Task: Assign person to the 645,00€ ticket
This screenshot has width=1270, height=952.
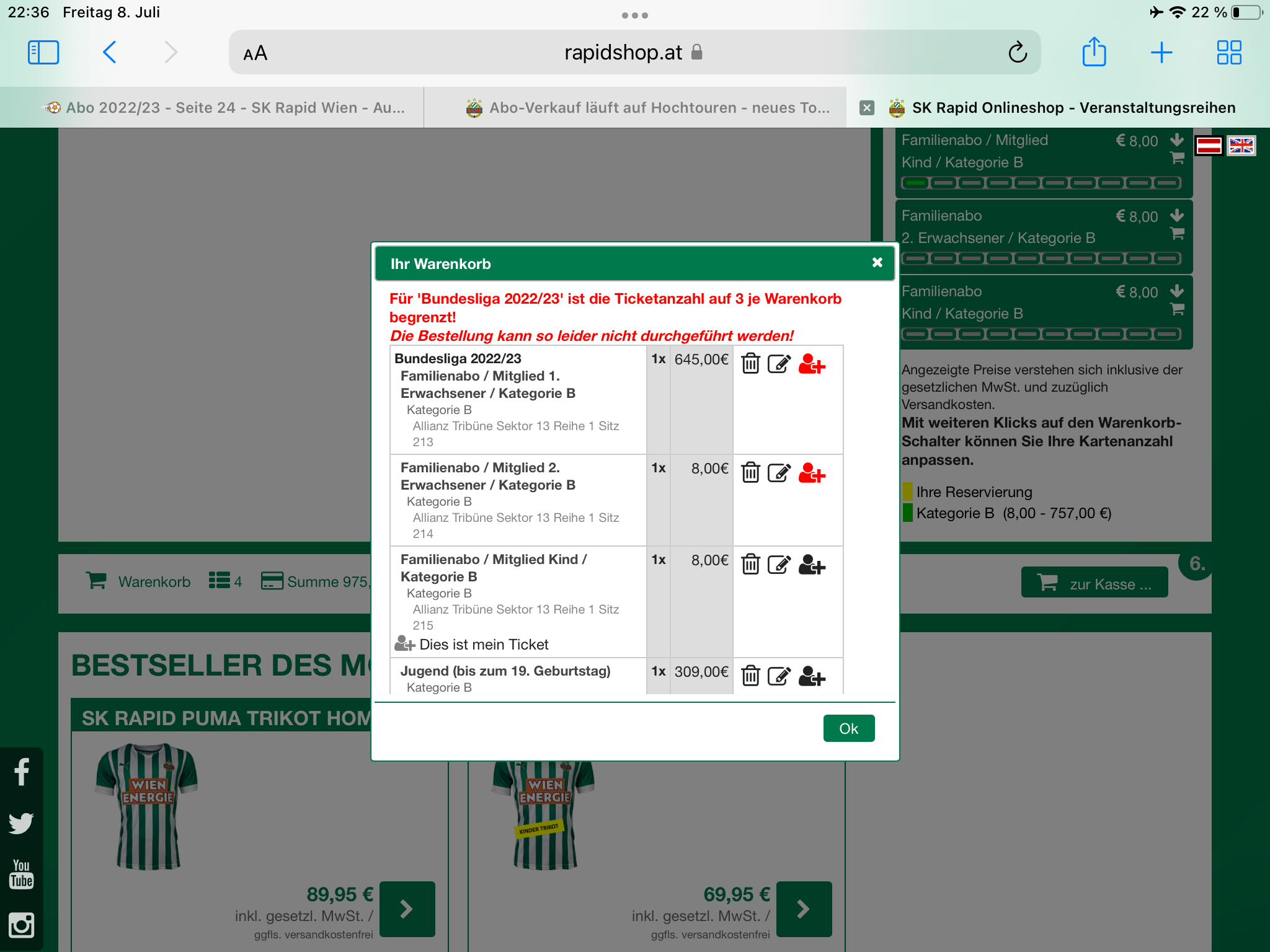Action: pyautogui.click(x=812, y=364)
